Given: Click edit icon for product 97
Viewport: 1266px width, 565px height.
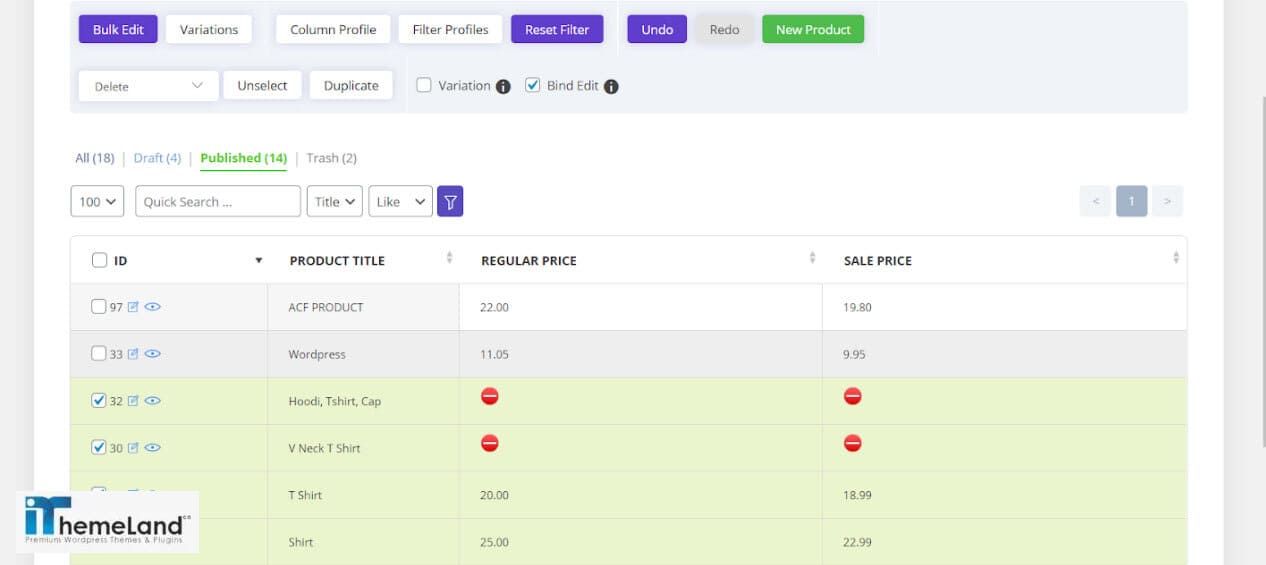Looking at the screenshot, I should tap(133, 307).
